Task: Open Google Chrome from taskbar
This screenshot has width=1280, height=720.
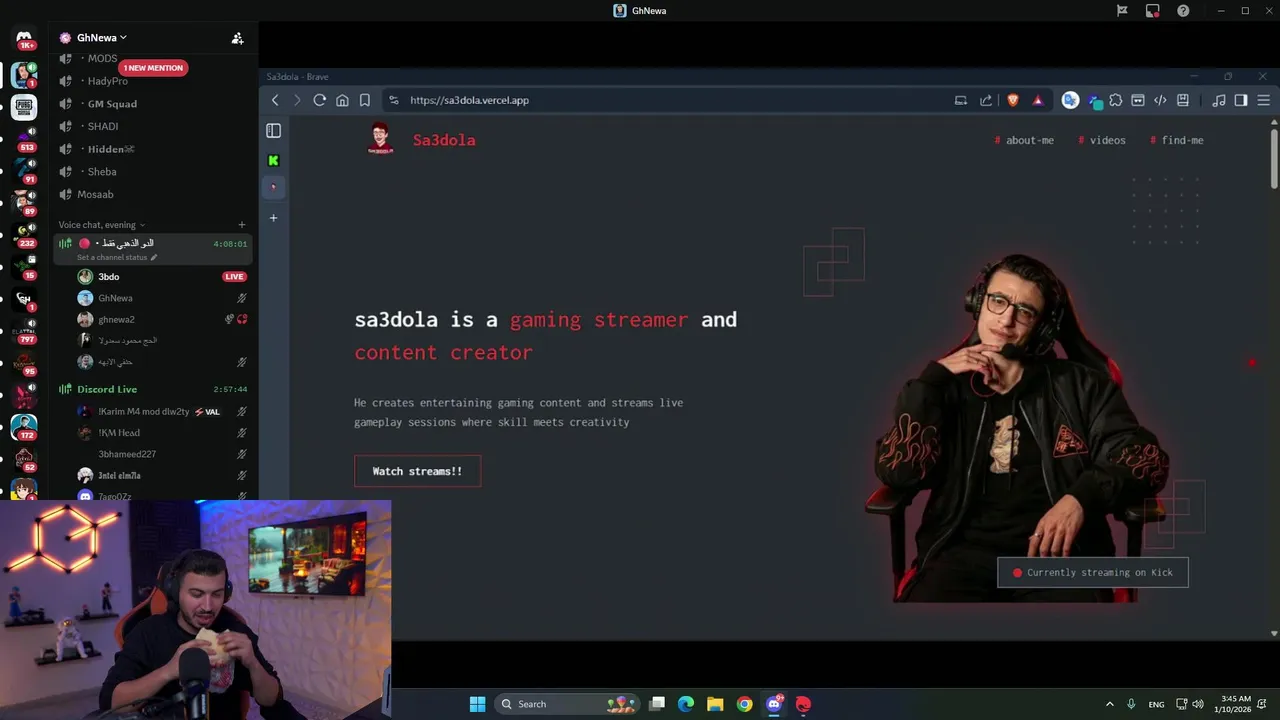Action: point(744,704)
